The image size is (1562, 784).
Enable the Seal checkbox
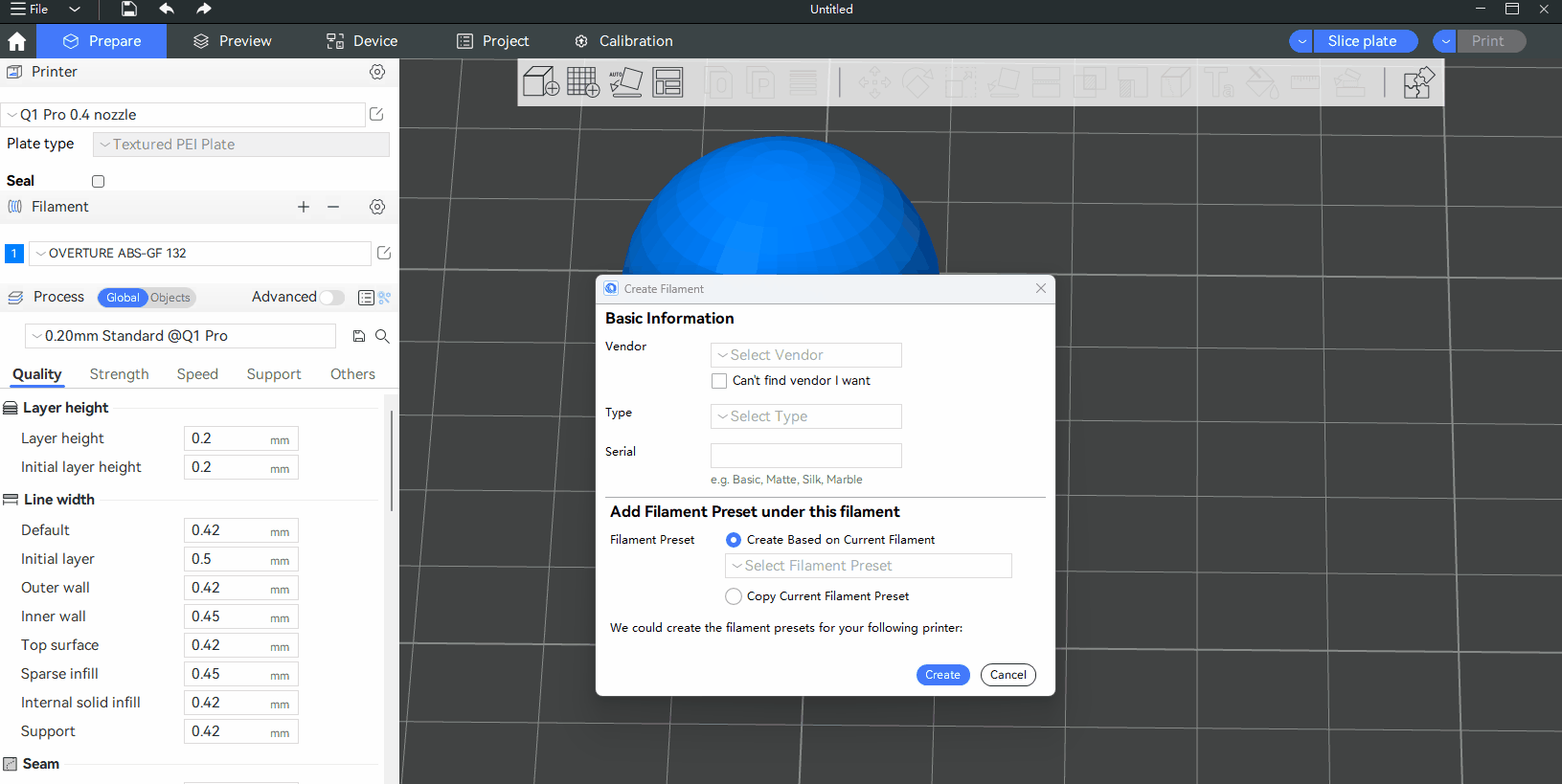[x=98, y=181]
